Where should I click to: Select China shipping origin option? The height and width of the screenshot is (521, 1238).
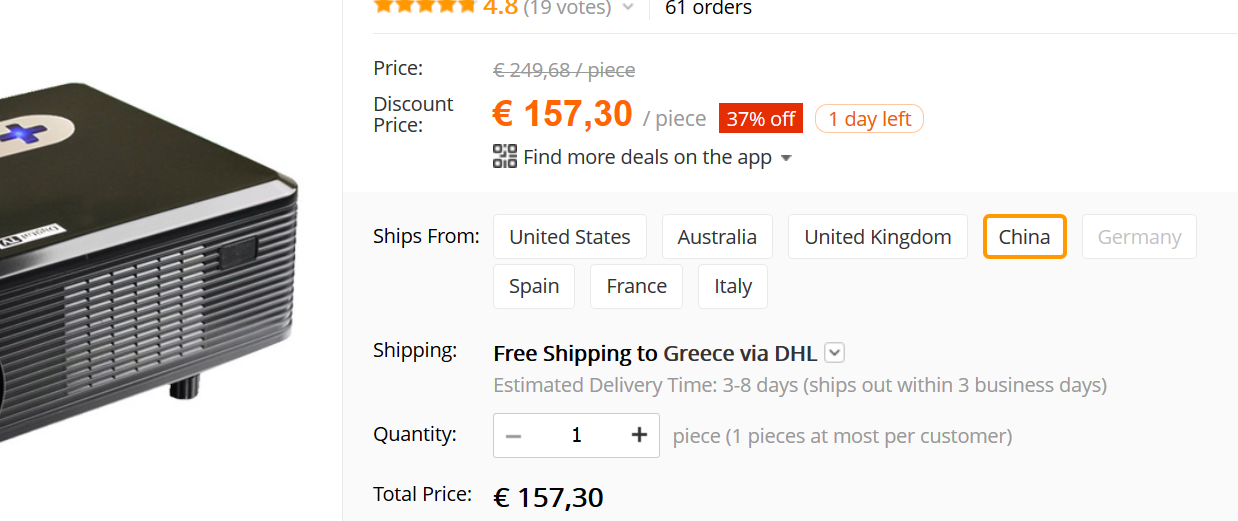1024,237
